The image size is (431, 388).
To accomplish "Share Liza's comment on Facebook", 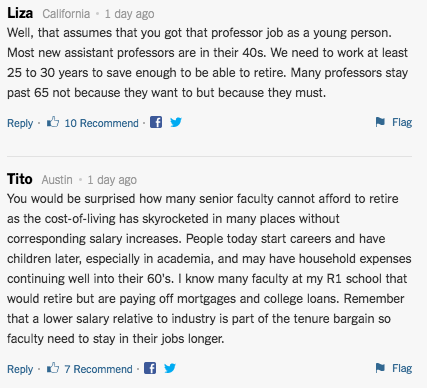I will click(x=156, y=122).
